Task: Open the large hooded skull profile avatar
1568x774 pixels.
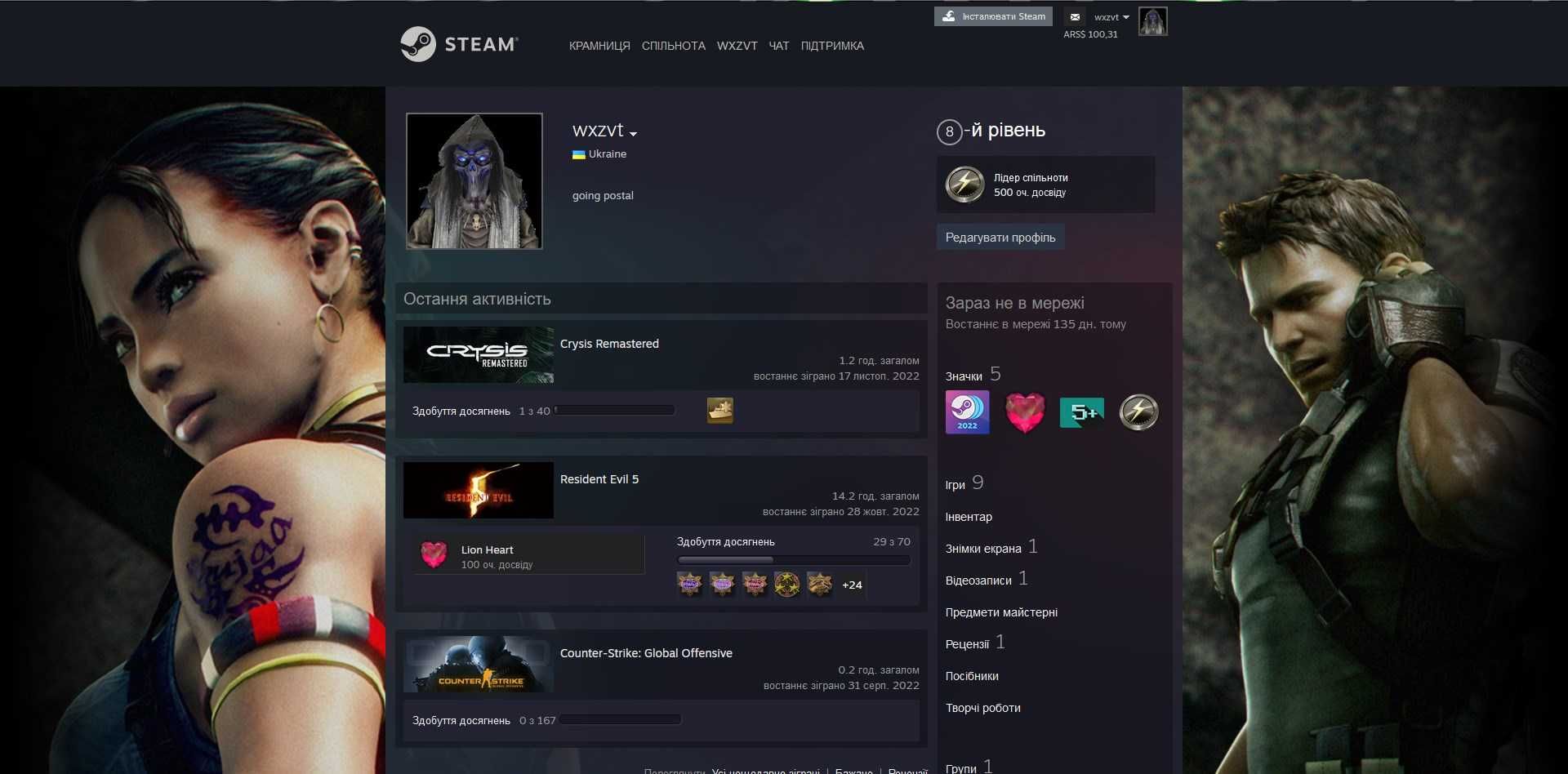Action: click(x=474, y=181)
